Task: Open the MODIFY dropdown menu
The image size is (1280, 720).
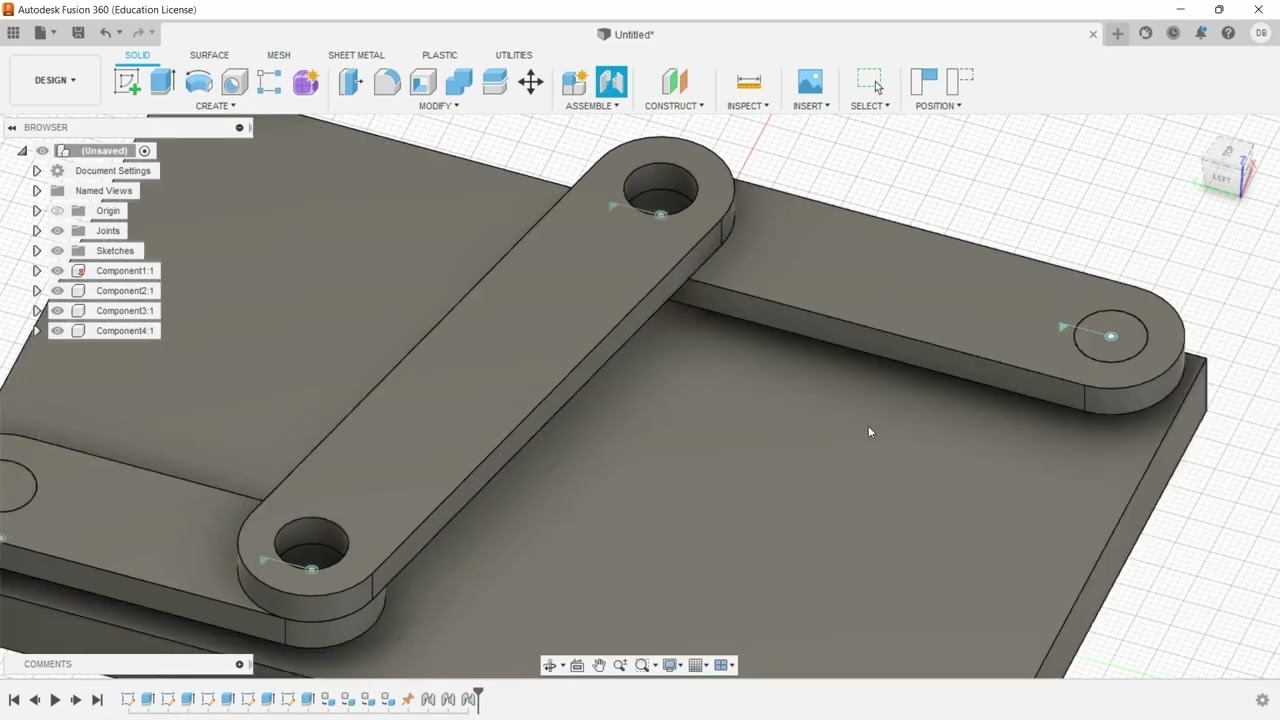Action: click(x=438, y=106)
